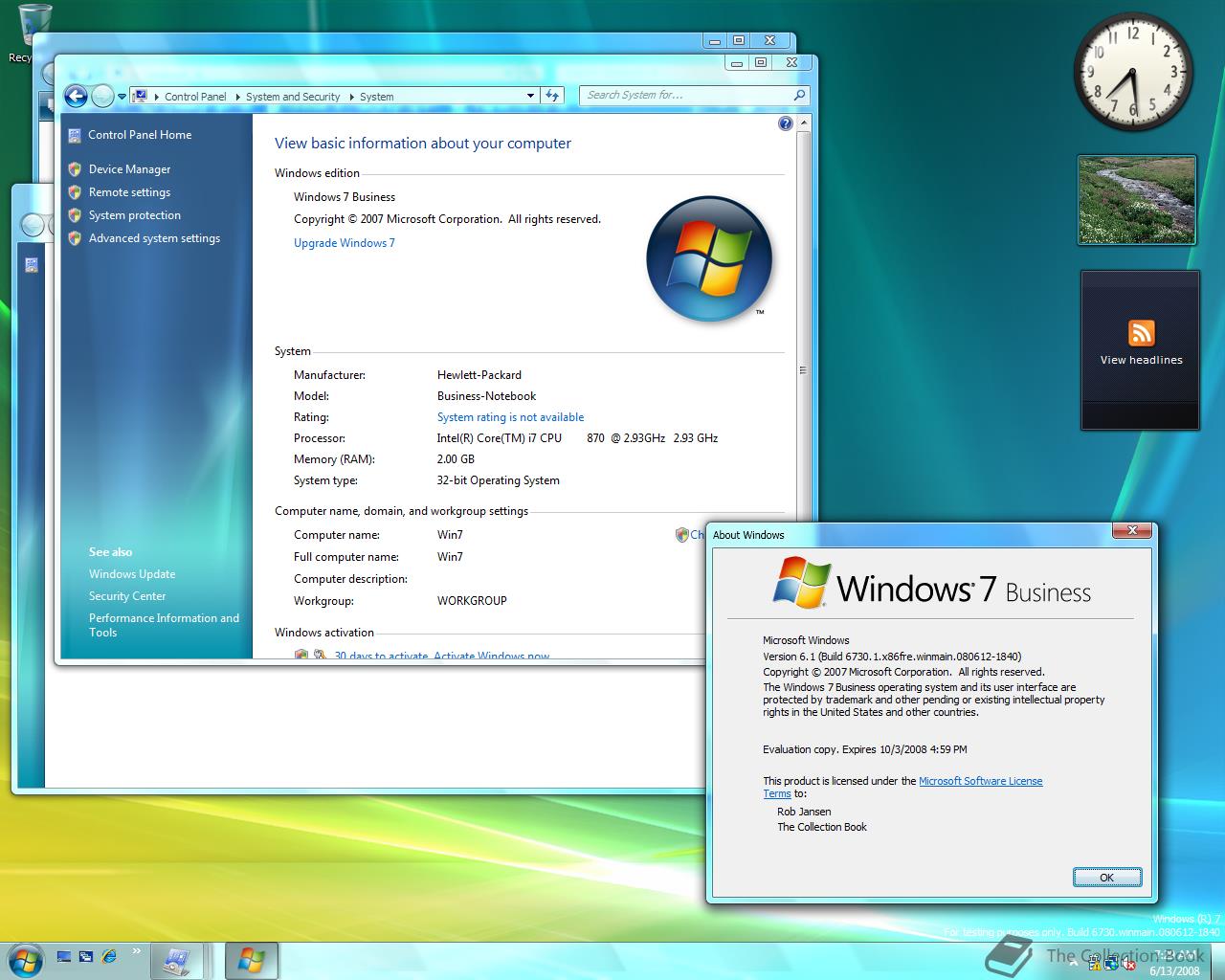This screenshot has height=980, width=1225.
Task: Click the orange RSS feed icon
Action: 1141,333
